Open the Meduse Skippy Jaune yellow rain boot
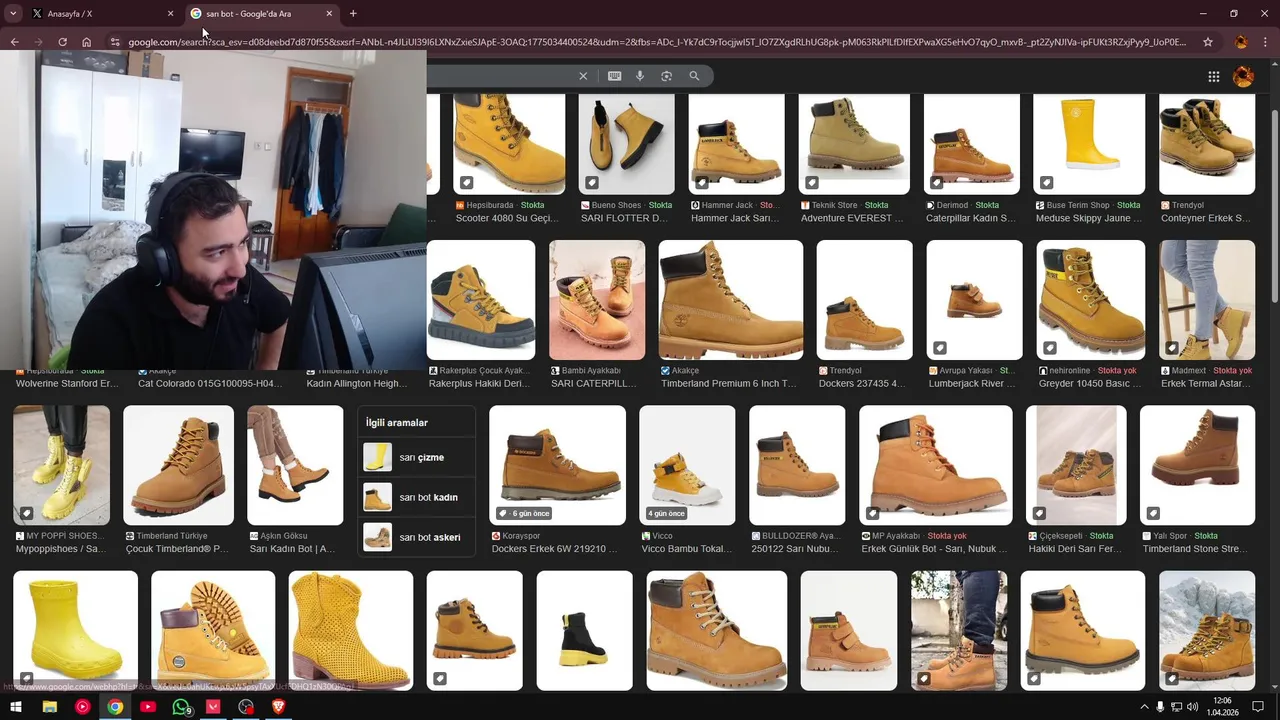This screenshot has width=1280, height=720. click(1089, 143)
